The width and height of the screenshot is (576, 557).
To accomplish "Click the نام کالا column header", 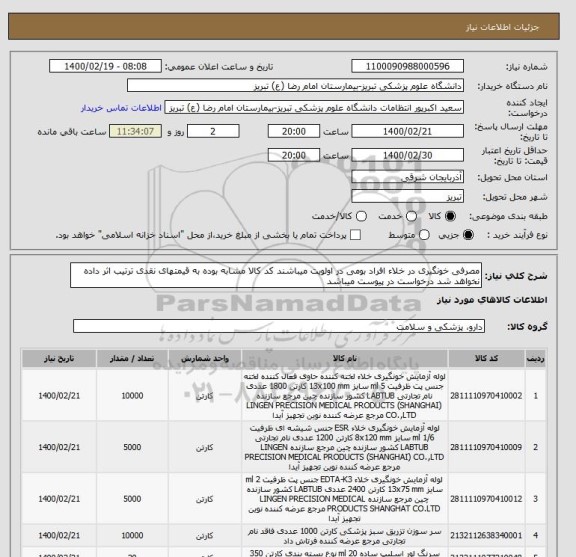I will 345,358.
